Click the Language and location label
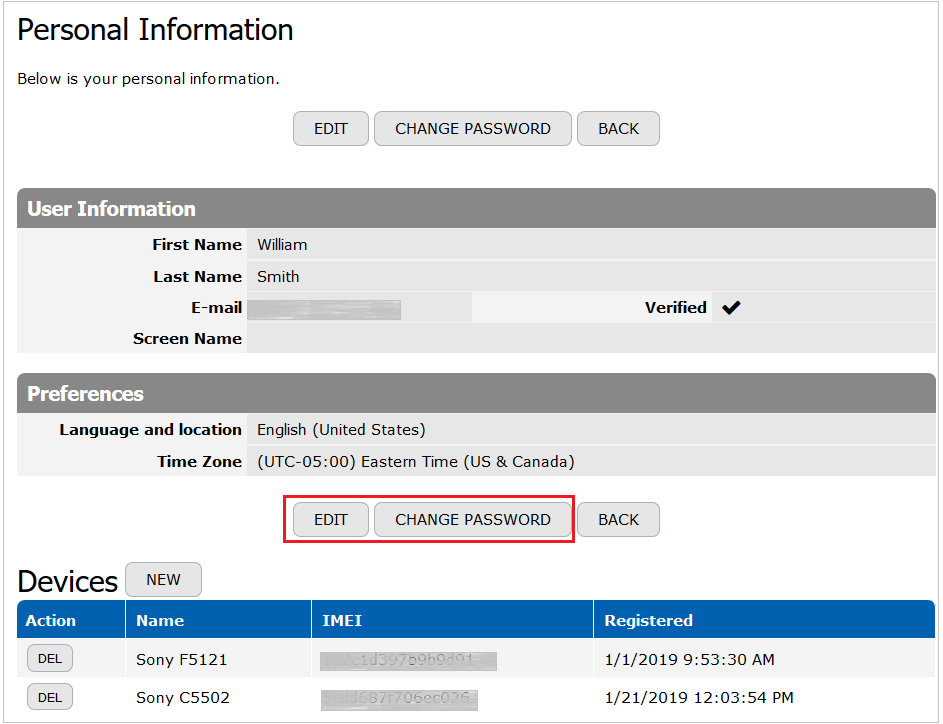Viewport: 943px width, 724px height. tap(150, 430)
